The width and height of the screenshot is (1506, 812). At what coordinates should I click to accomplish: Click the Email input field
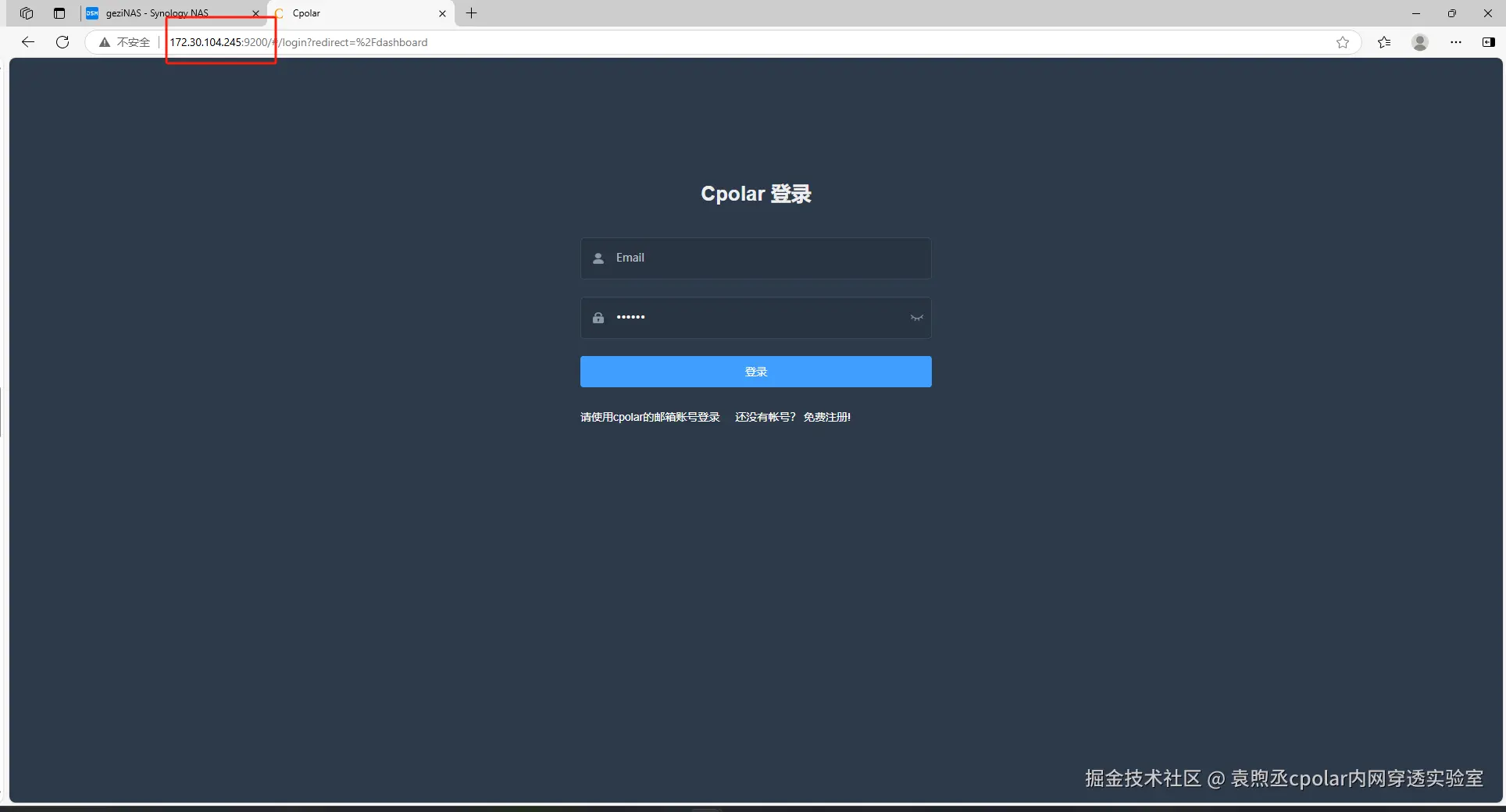[x=755, y=258]
